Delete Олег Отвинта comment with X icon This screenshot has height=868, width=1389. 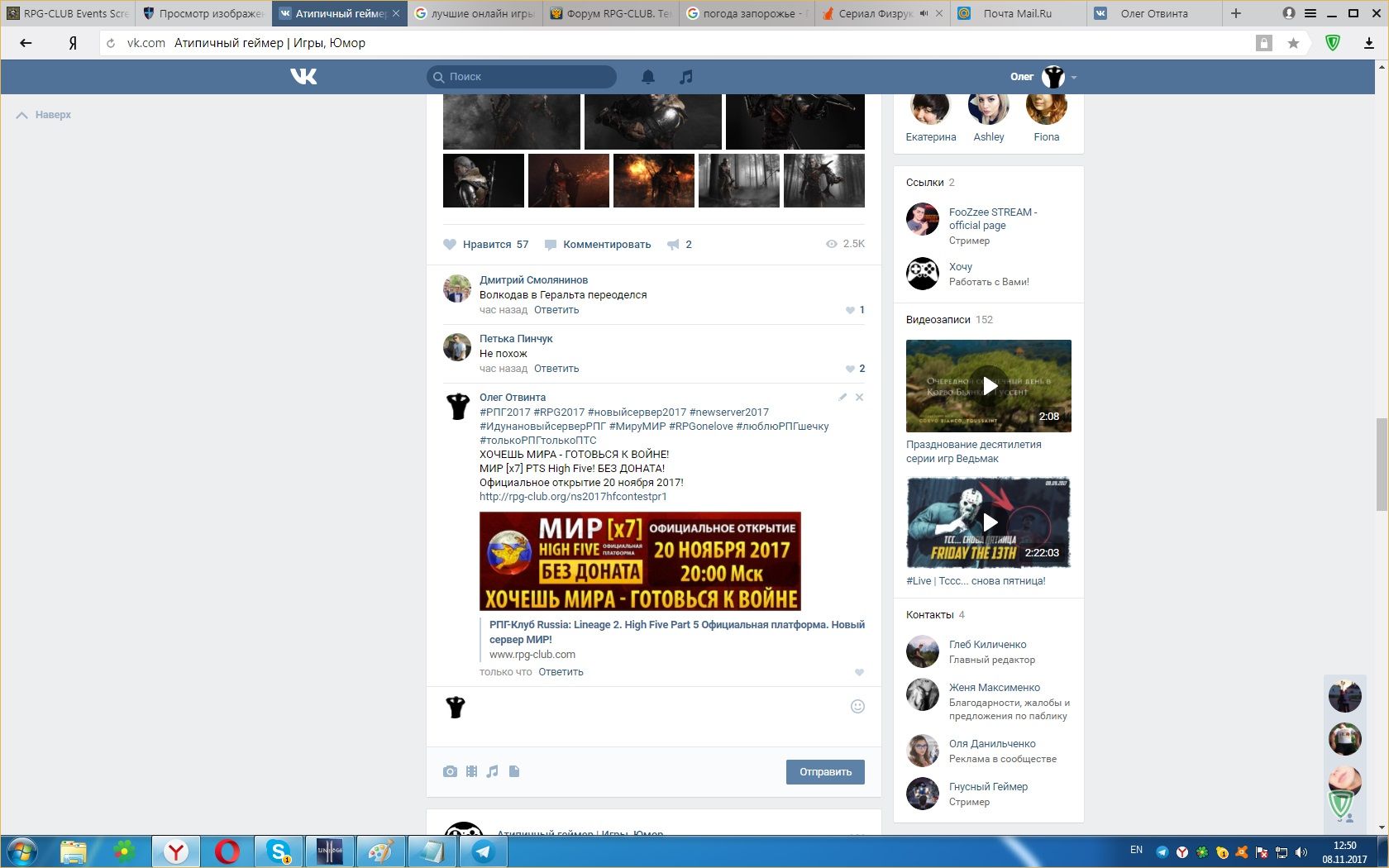(x=859, y=398)
